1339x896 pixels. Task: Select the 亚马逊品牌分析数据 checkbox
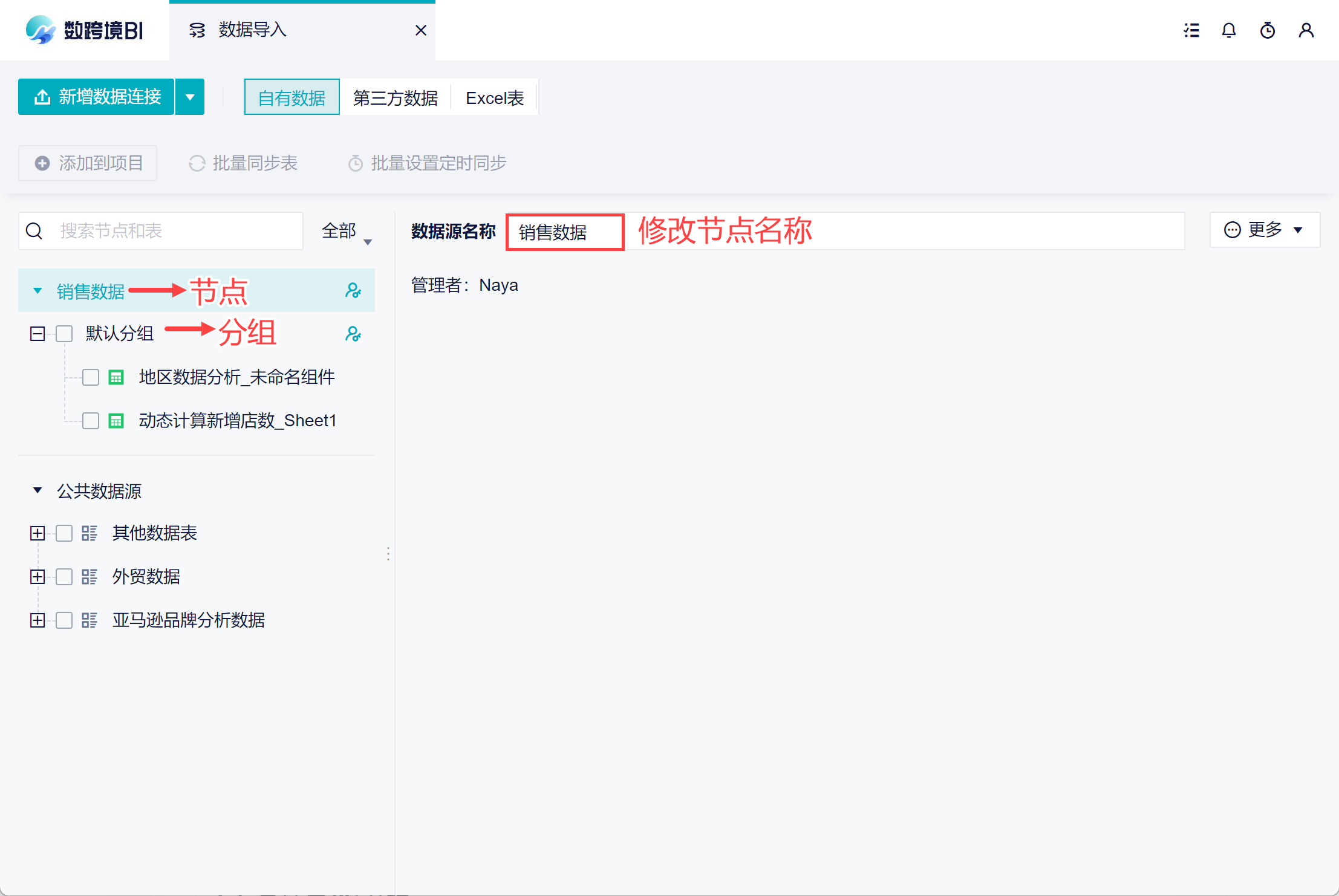(x=64, y=620)
